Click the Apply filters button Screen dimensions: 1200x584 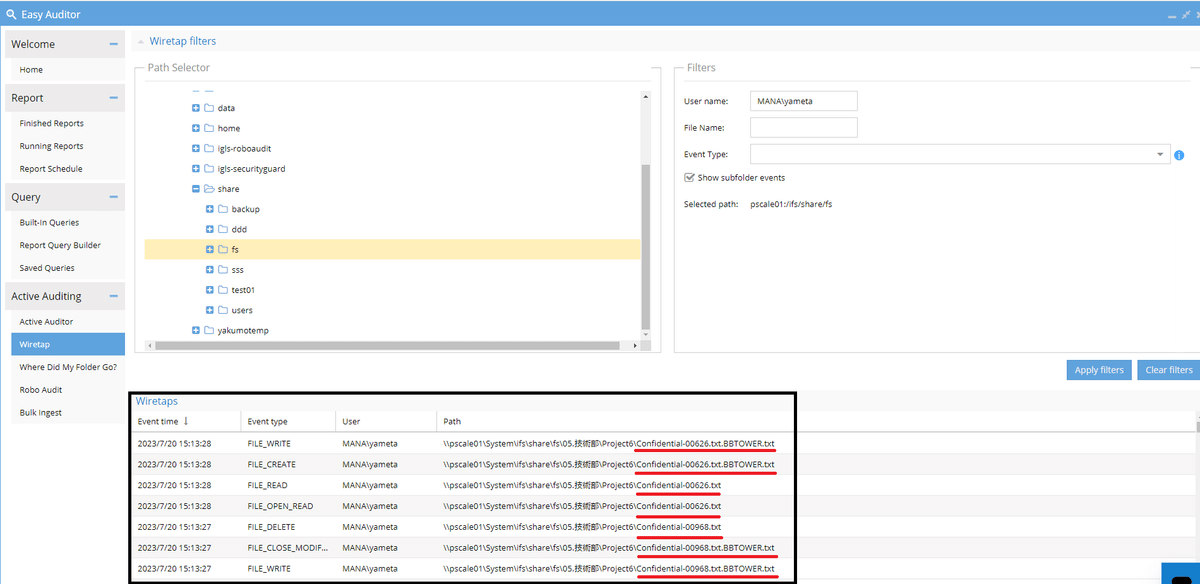(x=1098, y=369)
